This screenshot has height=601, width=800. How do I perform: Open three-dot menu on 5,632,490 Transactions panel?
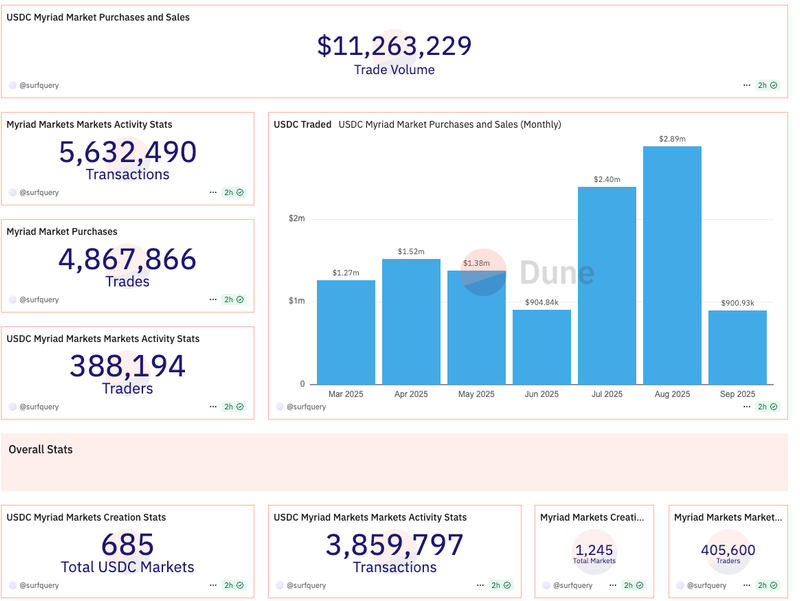[x=213, y=193]
